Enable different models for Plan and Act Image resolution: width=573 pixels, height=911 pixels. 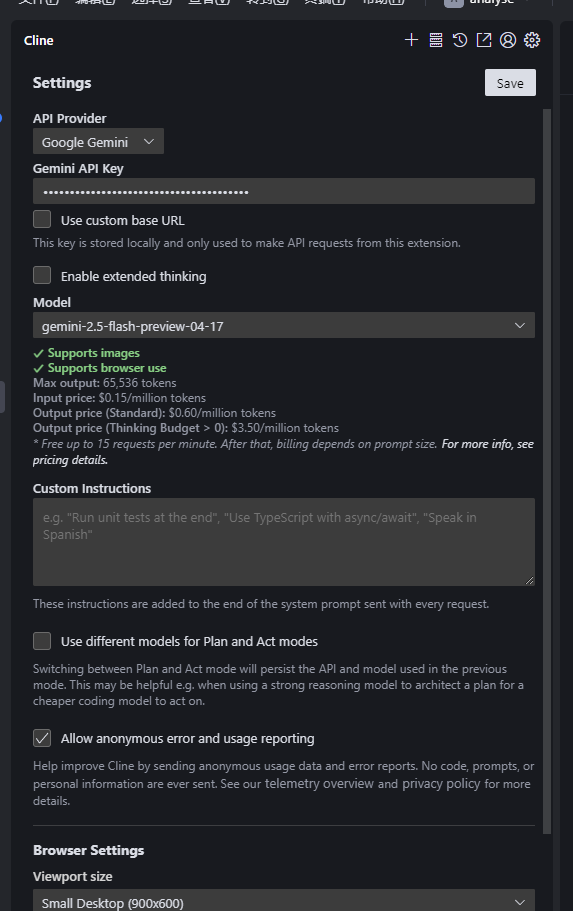pyautogui.click(x=42, y=640)
